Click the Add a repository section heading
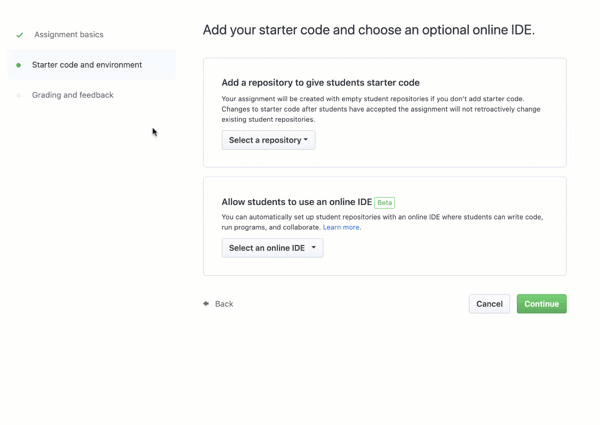The width and height of the screenshot is (600, 425). click(320, 83)
